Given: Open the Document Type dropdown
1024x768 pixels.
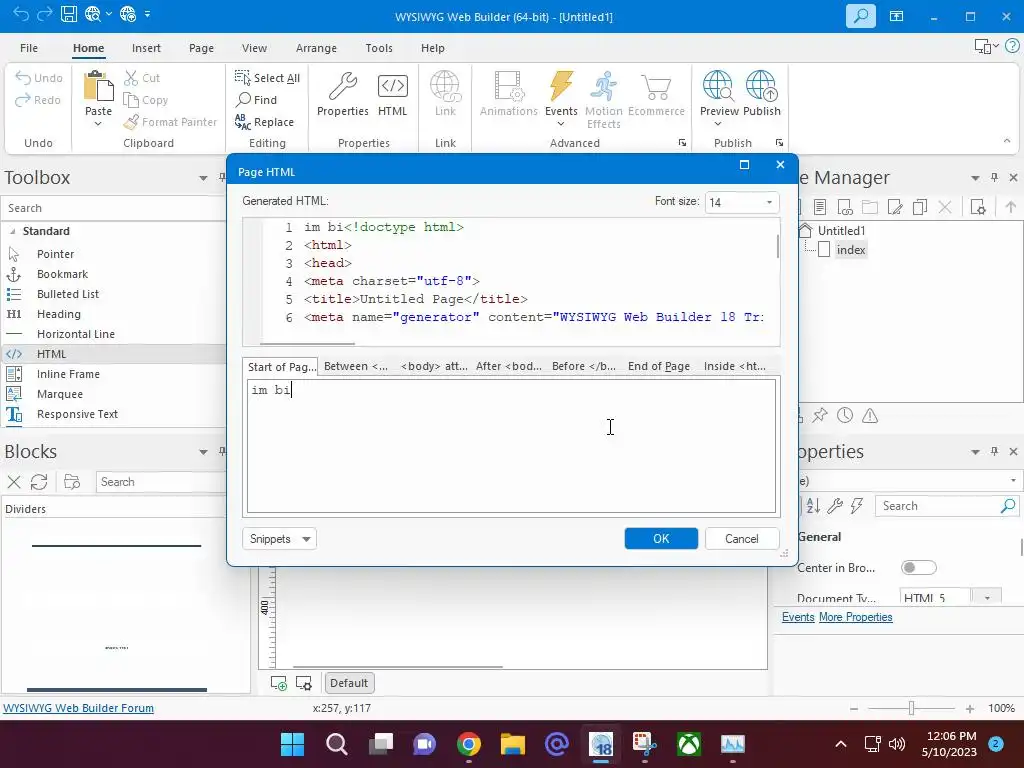Looking at the screenshot, I should click(x=987, y=598).
